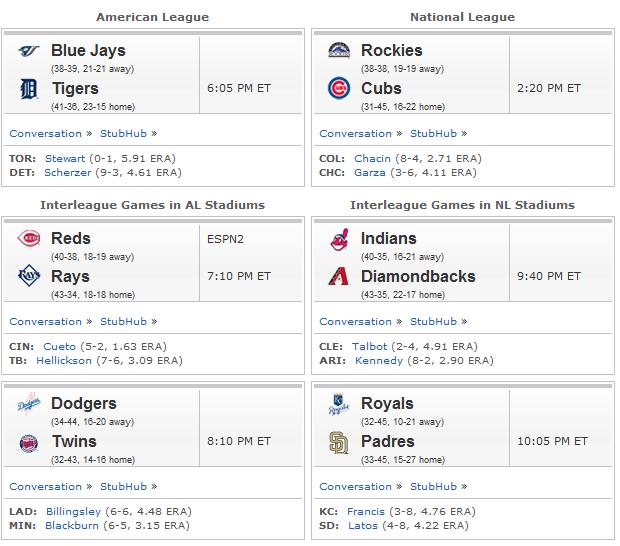Screen dimensions: 620x546
Task: Open pitcher Latos's player page
Action: point(363,526)
